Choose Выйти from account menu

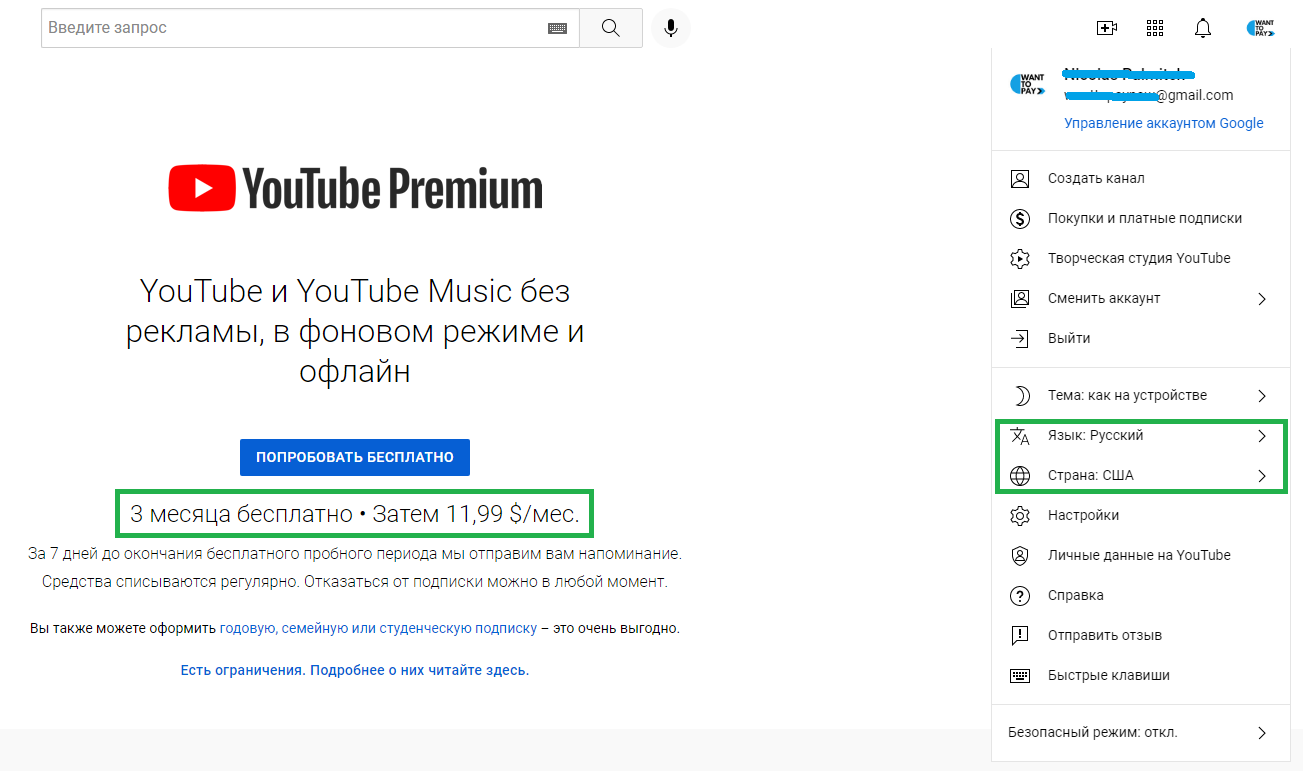point(1140,339)
